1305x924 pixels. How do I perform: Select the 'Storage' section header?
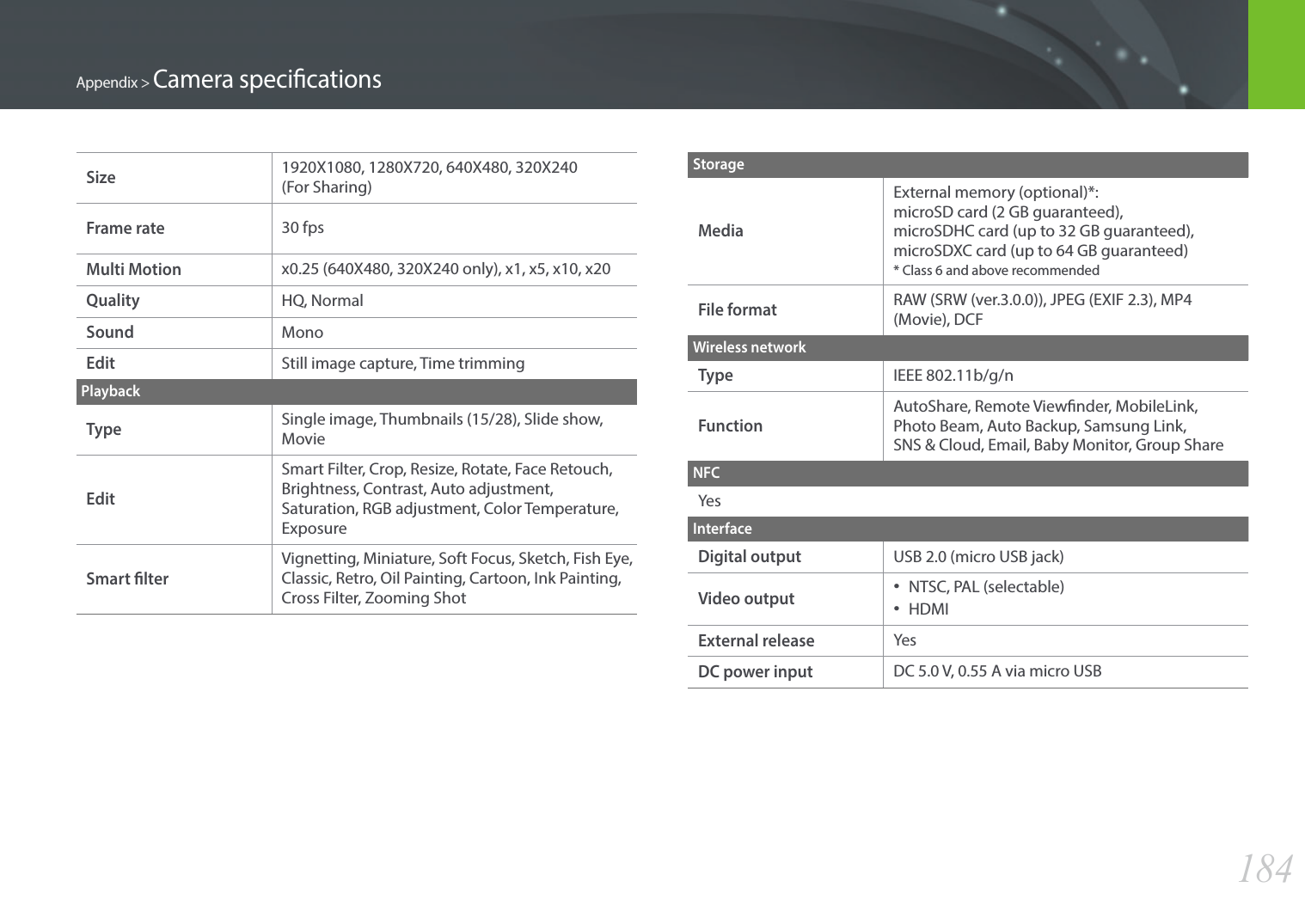click(968, 165)
